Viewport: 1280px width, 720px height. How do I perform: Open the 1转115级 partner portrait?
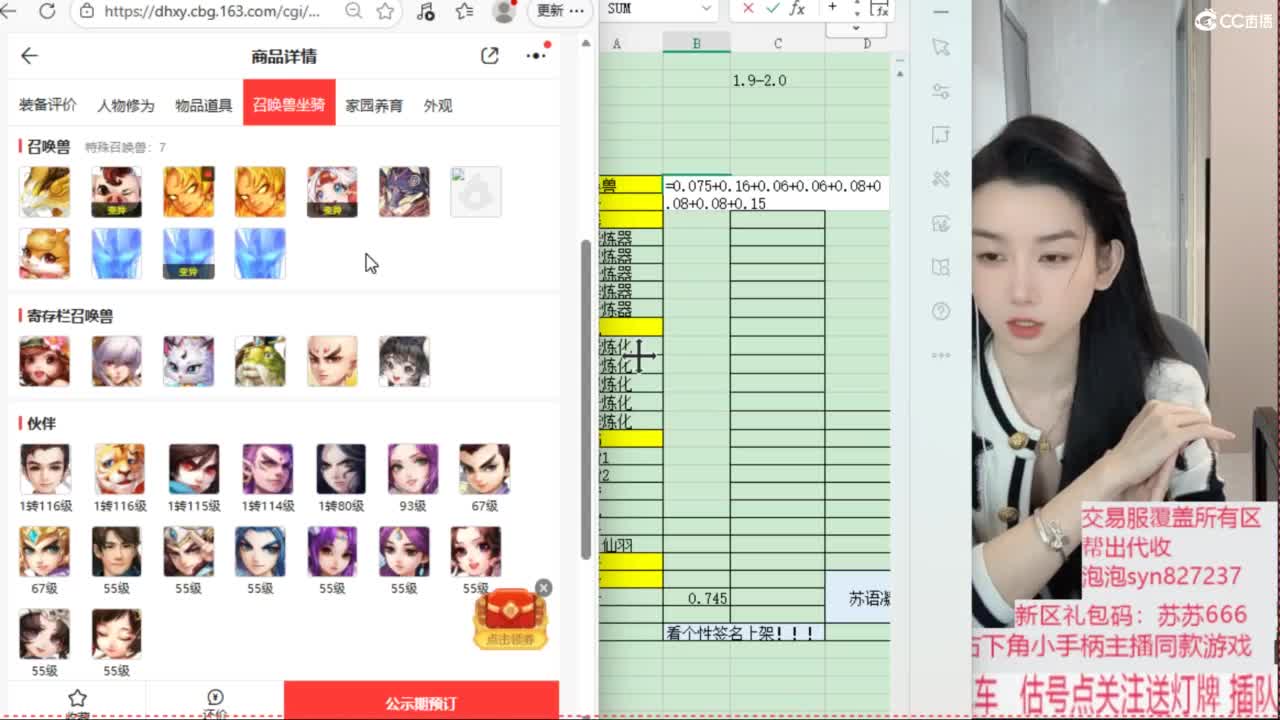coord(193,469)
